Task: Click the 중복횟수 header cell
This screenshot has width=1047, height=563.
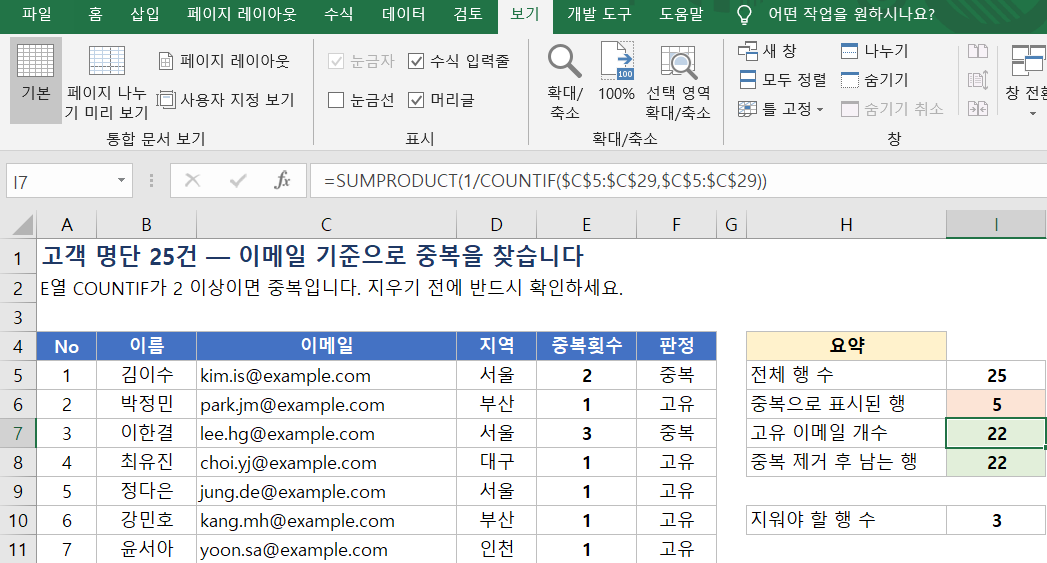Action: [x=586, y=346]
